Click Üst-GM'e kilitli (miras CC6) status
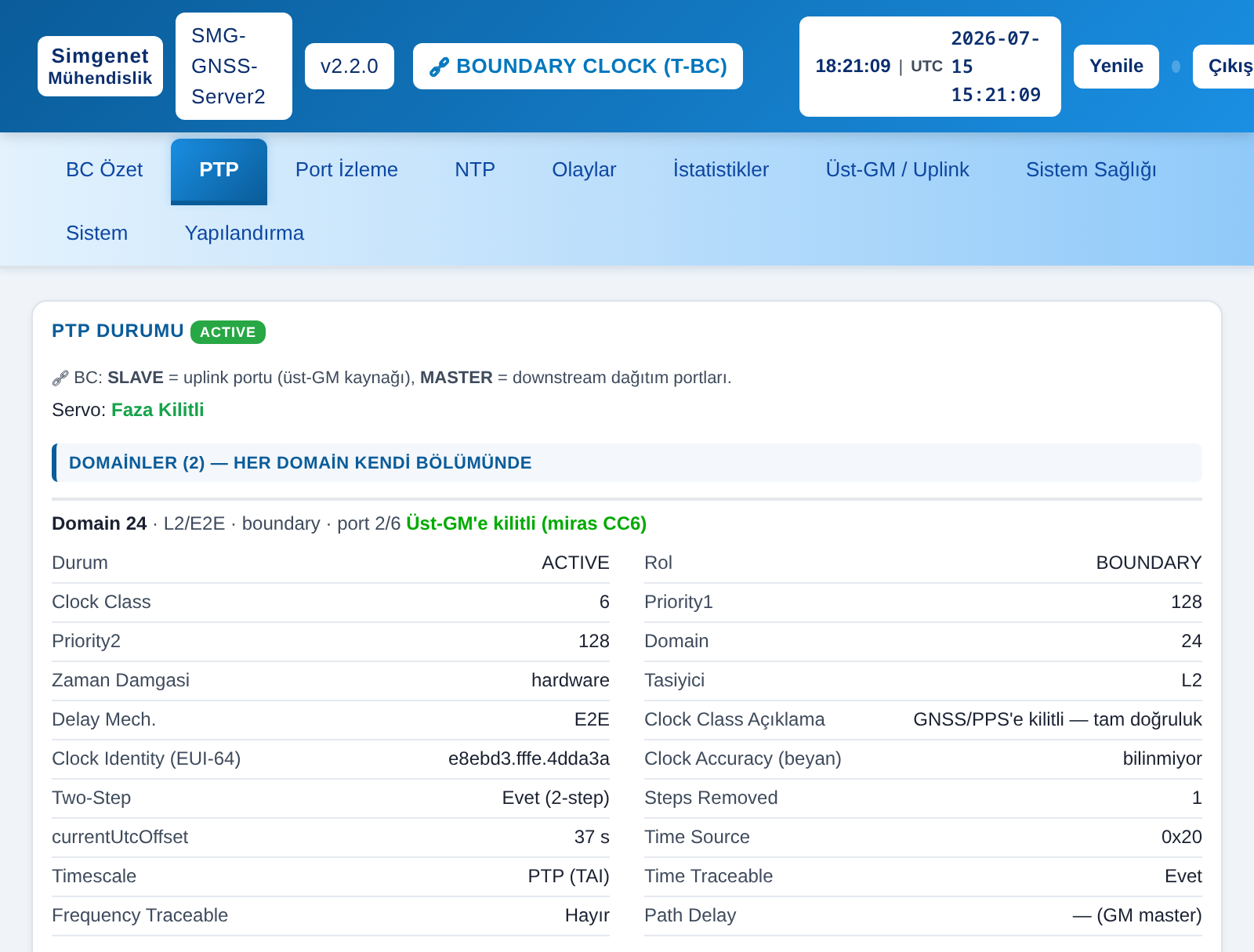The image size is (1254, 952). tap(526, 523)
